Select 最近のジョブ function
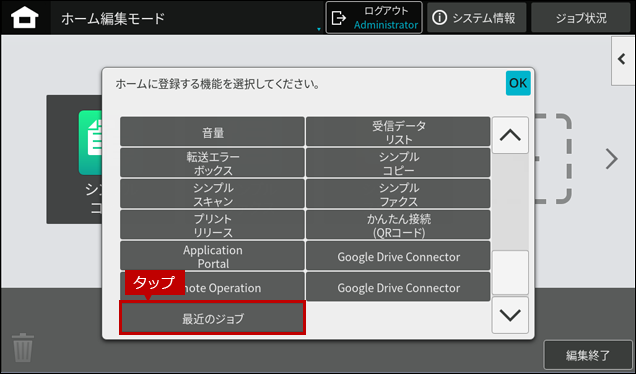The width and height of the screenshot is (636, 374). click(212, 318)
